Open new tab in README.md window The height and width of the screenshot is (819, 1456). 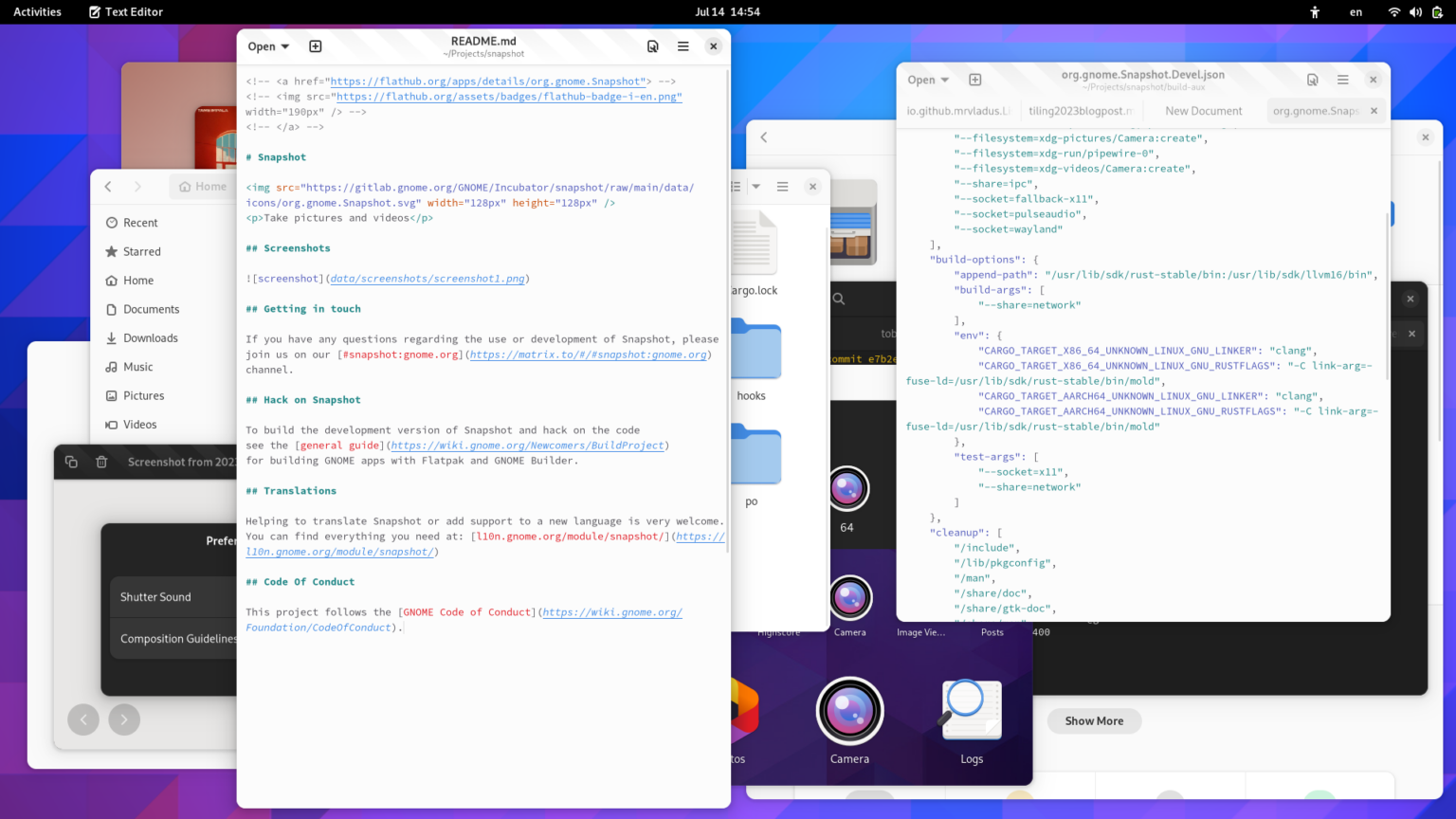point(316,46)
